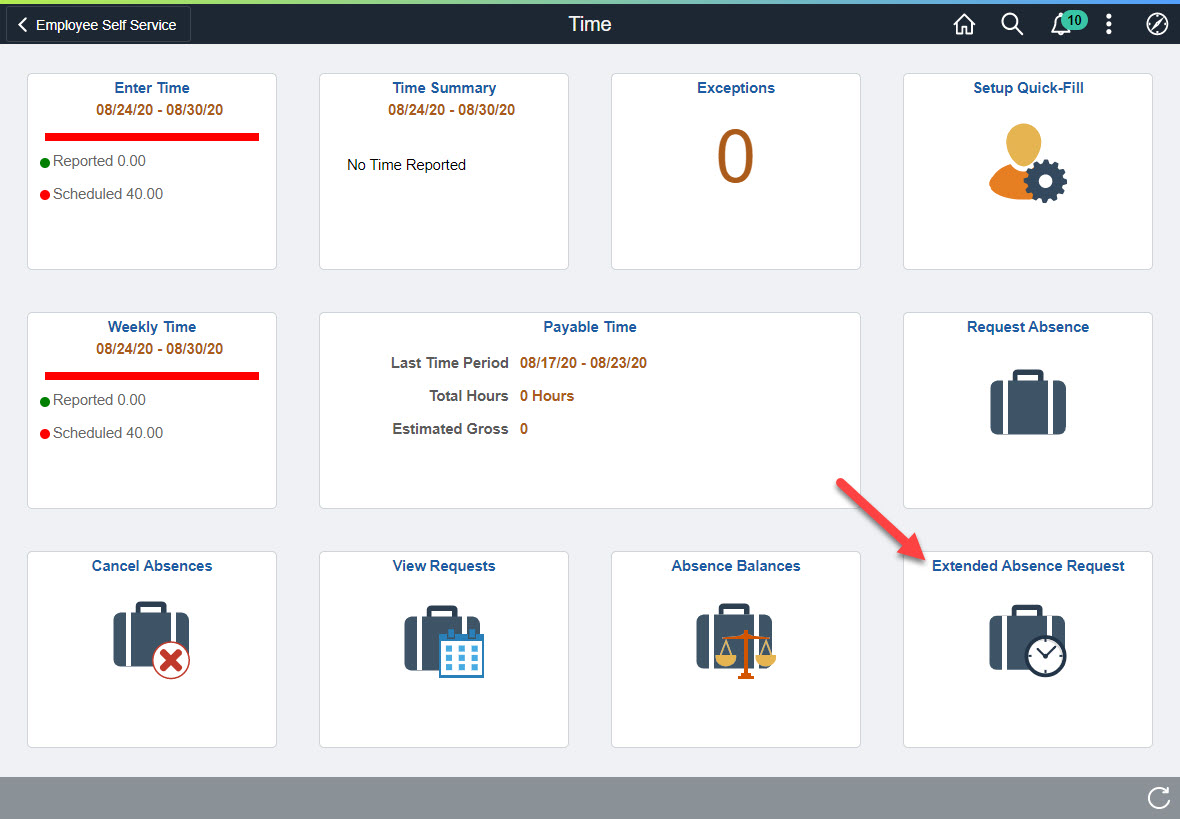Click the Enter Time red progress bar

point(152,137)
